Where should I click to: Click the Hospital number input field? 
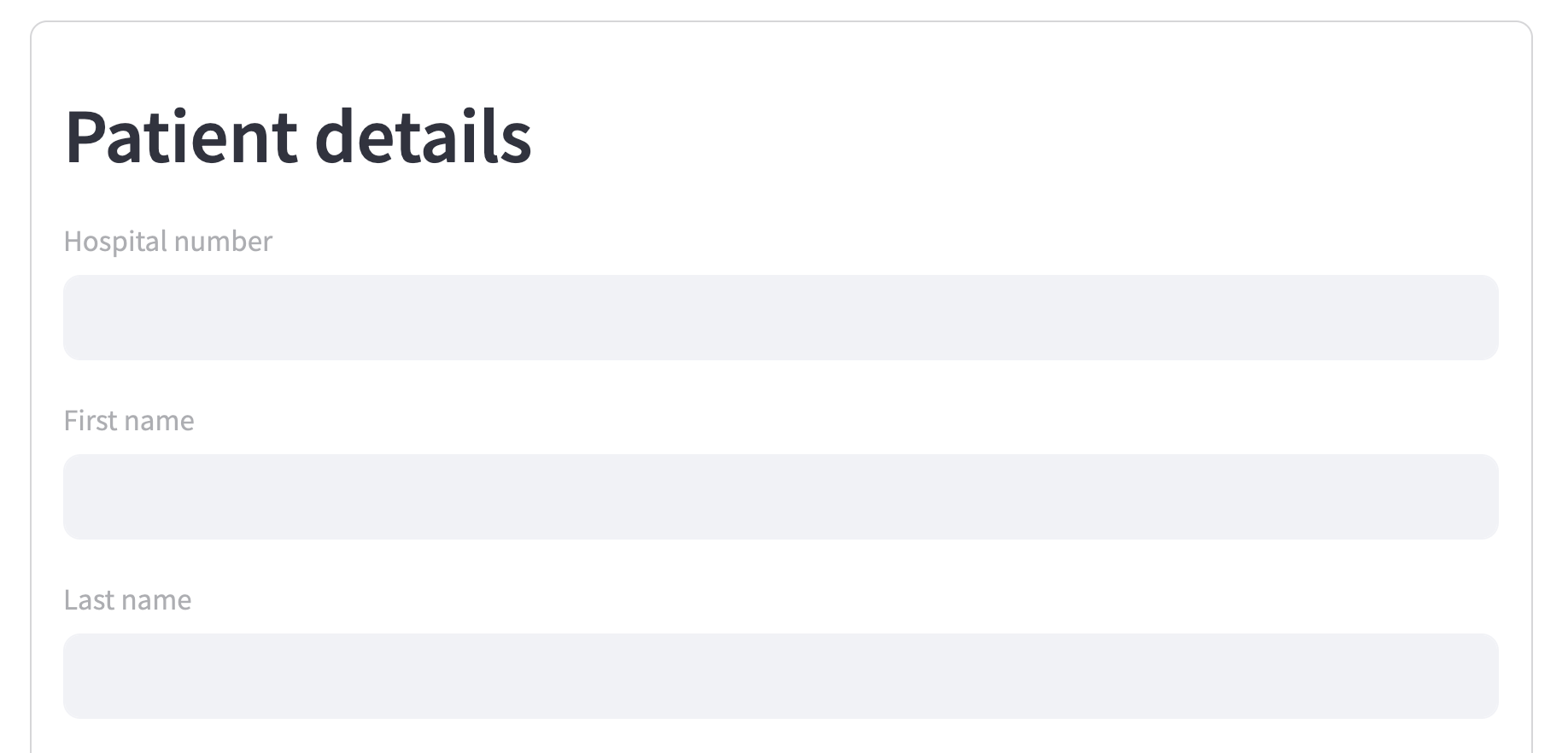[x=781, y=318]
